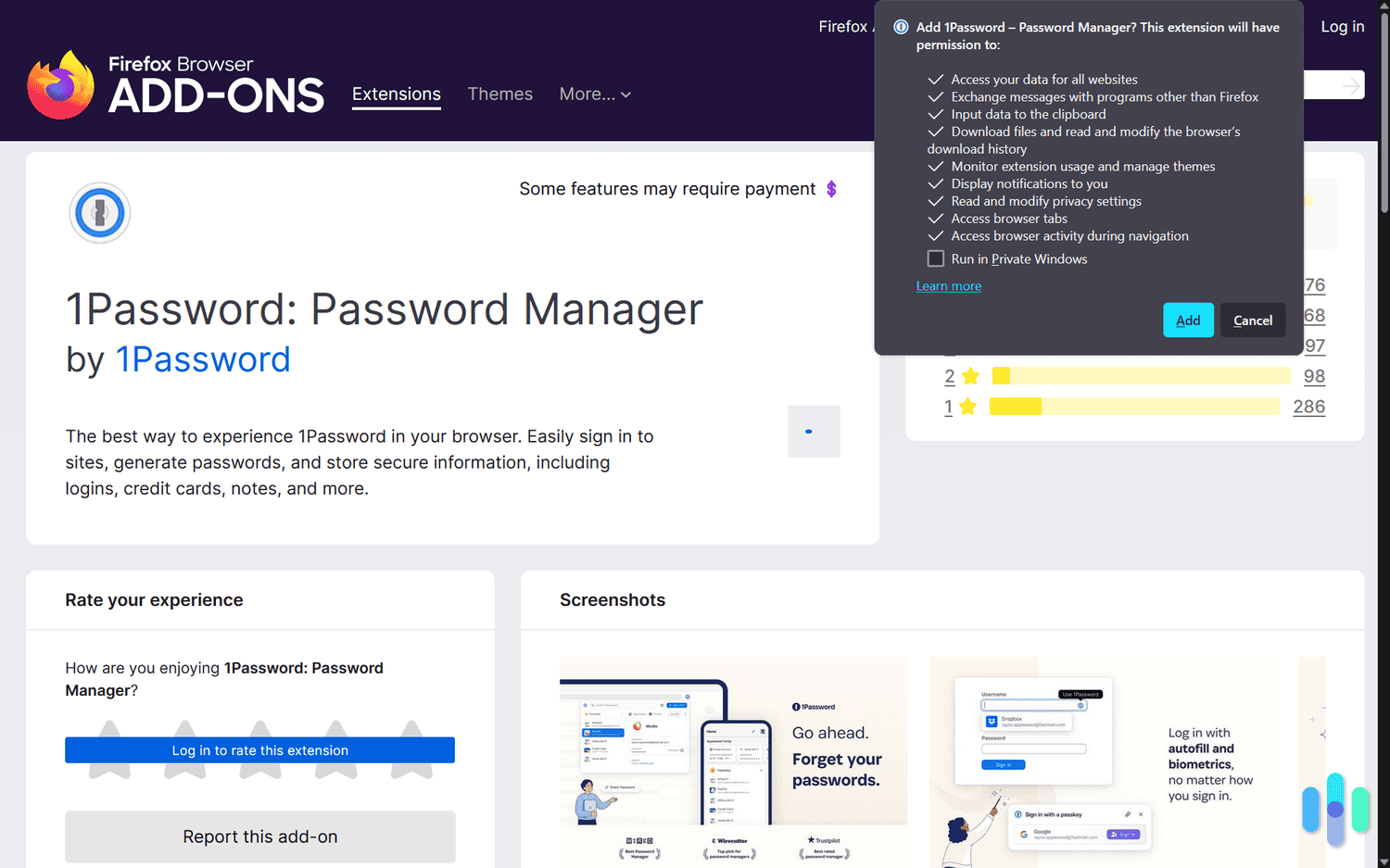Image resolution: width=1390 pixels, height=868 pixels.
Task: Click the blue info icon in the install dialog
Action: click(x=900, y=27)
